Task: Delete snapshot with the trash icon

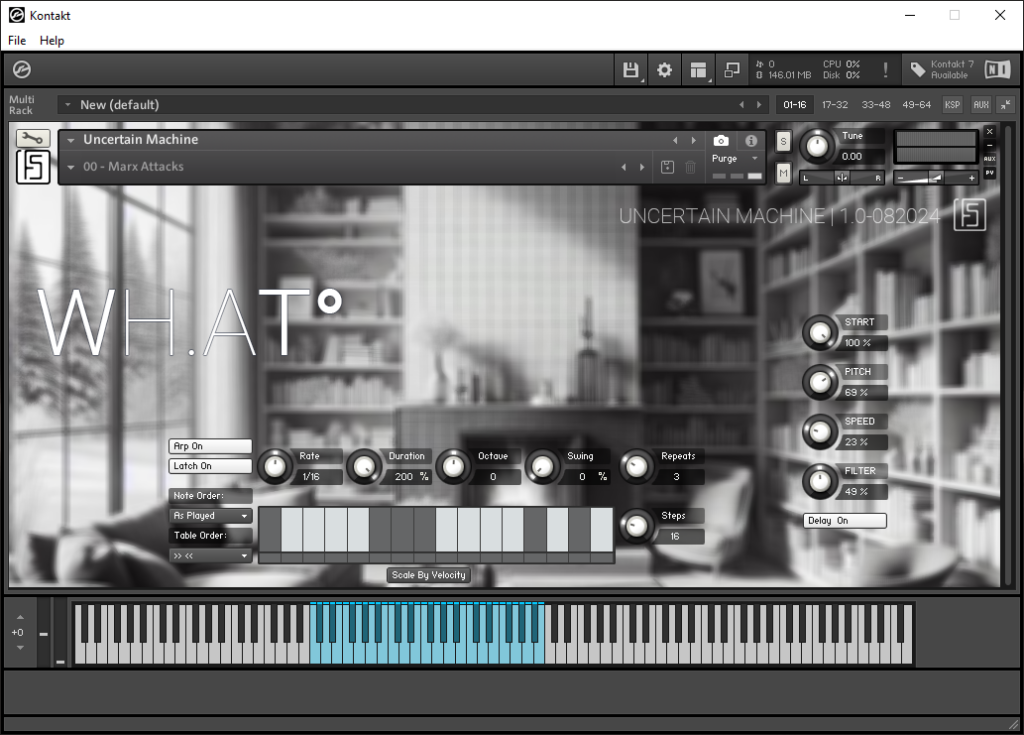Action: (690, 167)
